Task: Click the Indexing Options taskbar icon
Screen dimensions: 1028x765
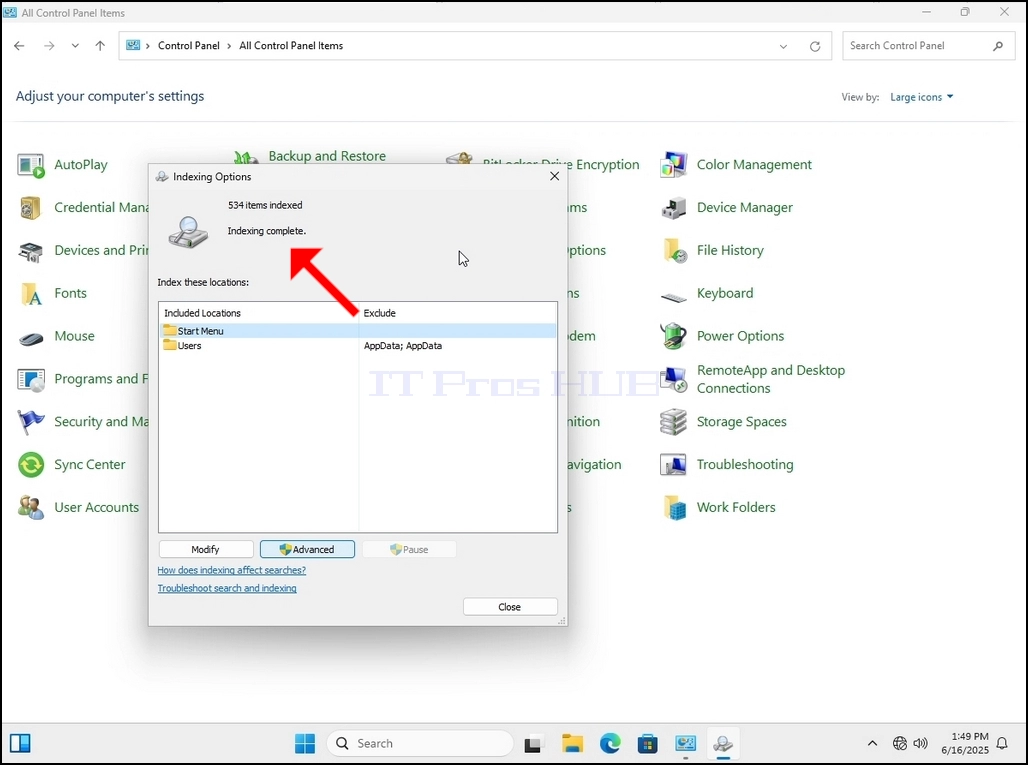Action: pyautogui.click(x=723, y=743)
